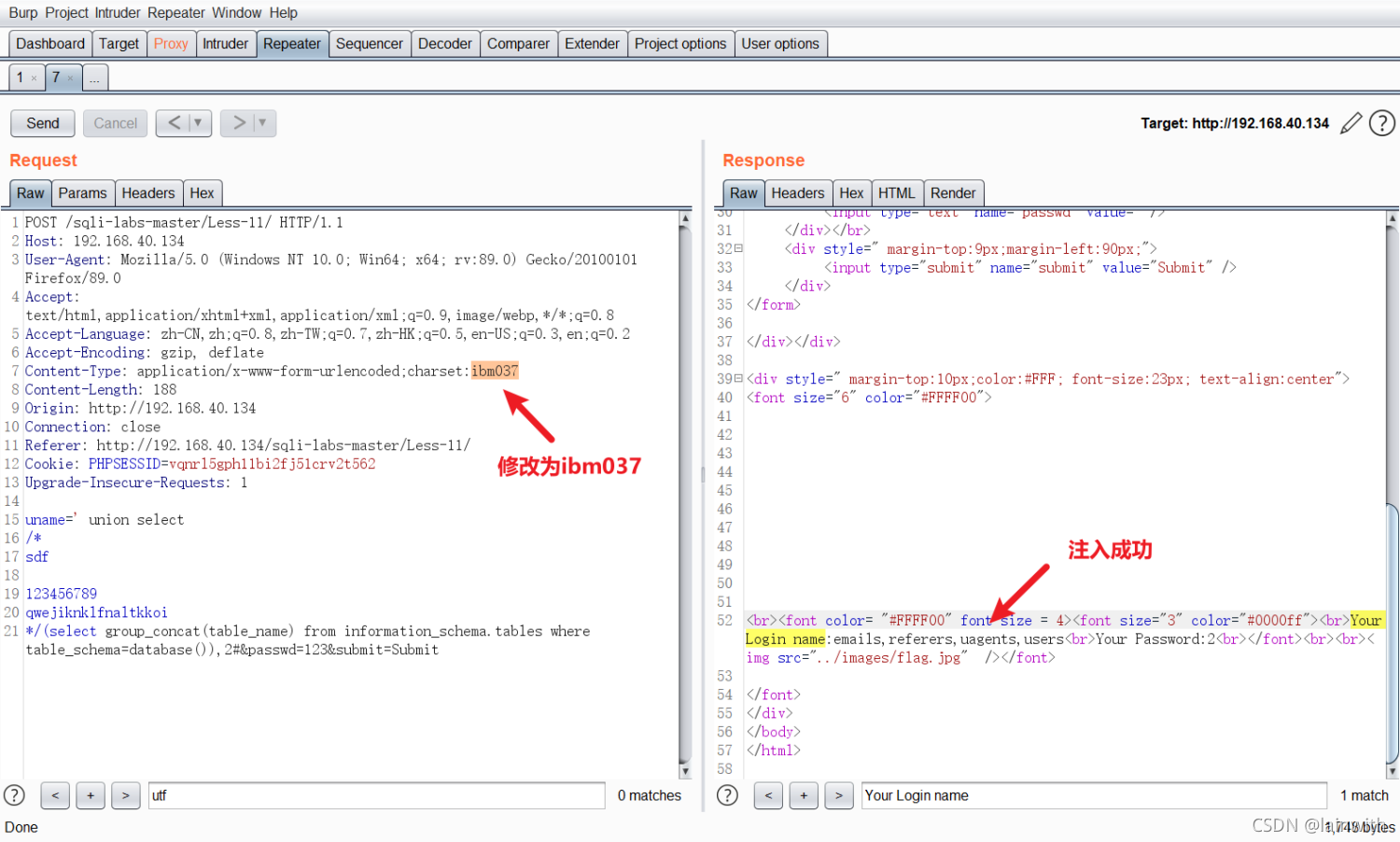Collapse the fold marker at response line 32

point(738,248)
